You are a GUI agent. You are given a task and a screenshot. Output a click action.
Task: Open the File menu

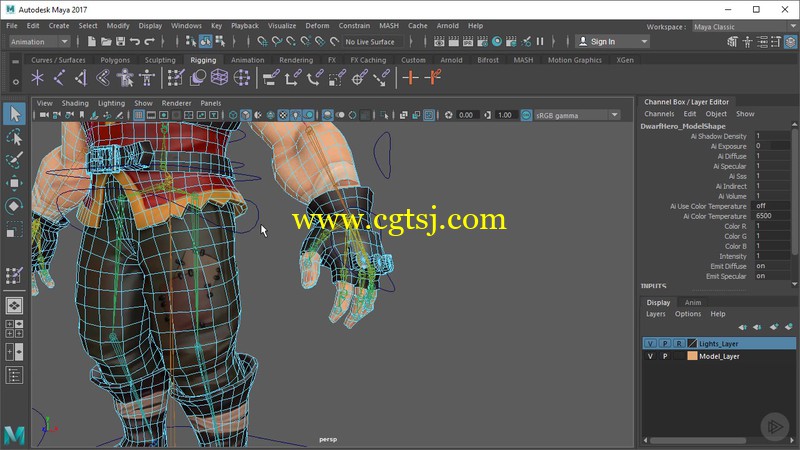[x=12, y=26]
